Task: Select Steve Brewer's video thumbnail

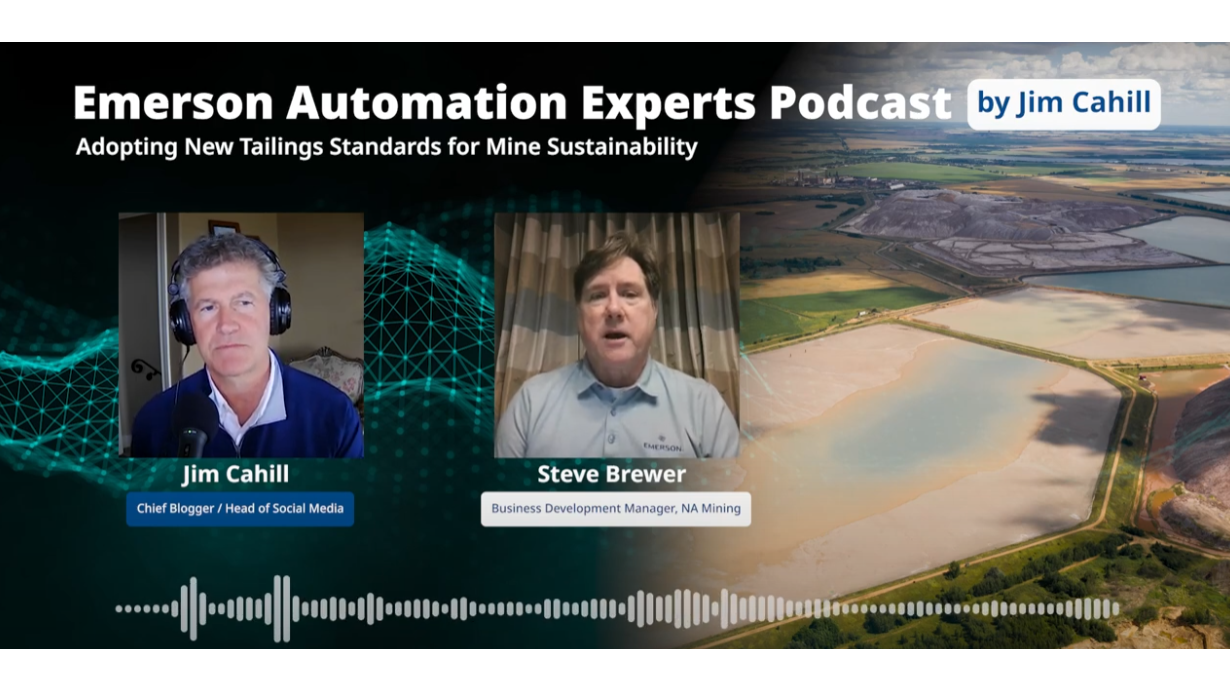Action: pos(617,335)
